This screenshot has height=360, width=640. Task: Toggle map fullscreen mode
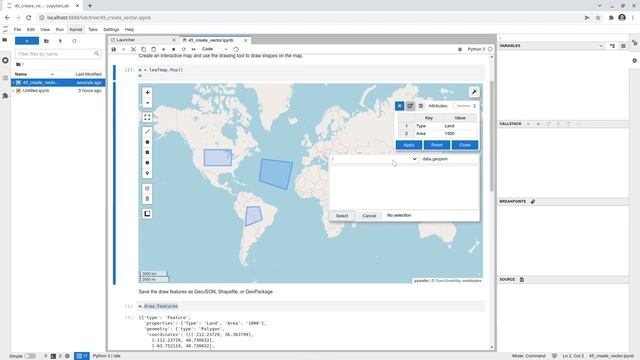(147, 117)
